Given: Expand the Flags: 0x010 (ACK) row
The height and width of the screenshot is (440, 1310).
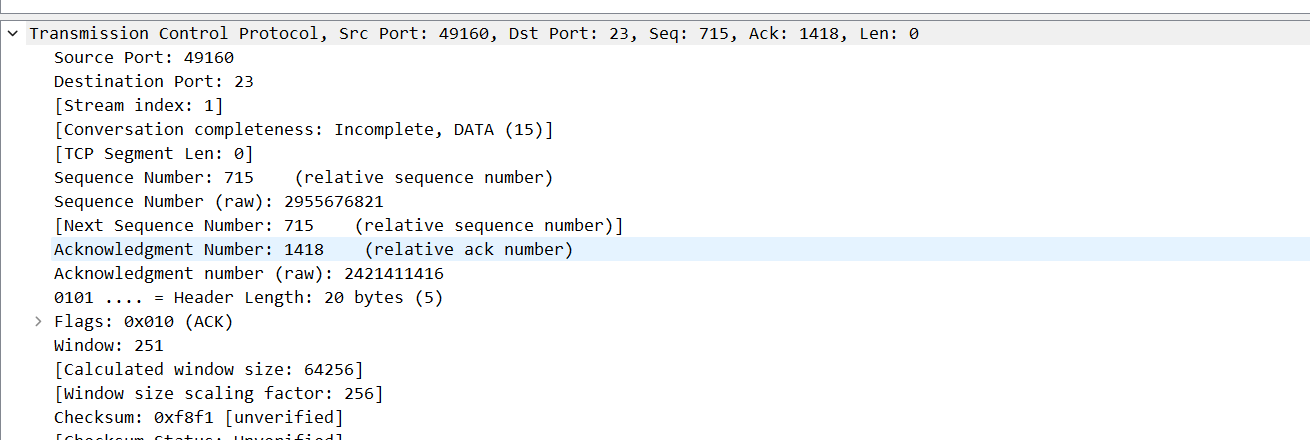Looking at the screenshot, I should (x=38, y=321).
